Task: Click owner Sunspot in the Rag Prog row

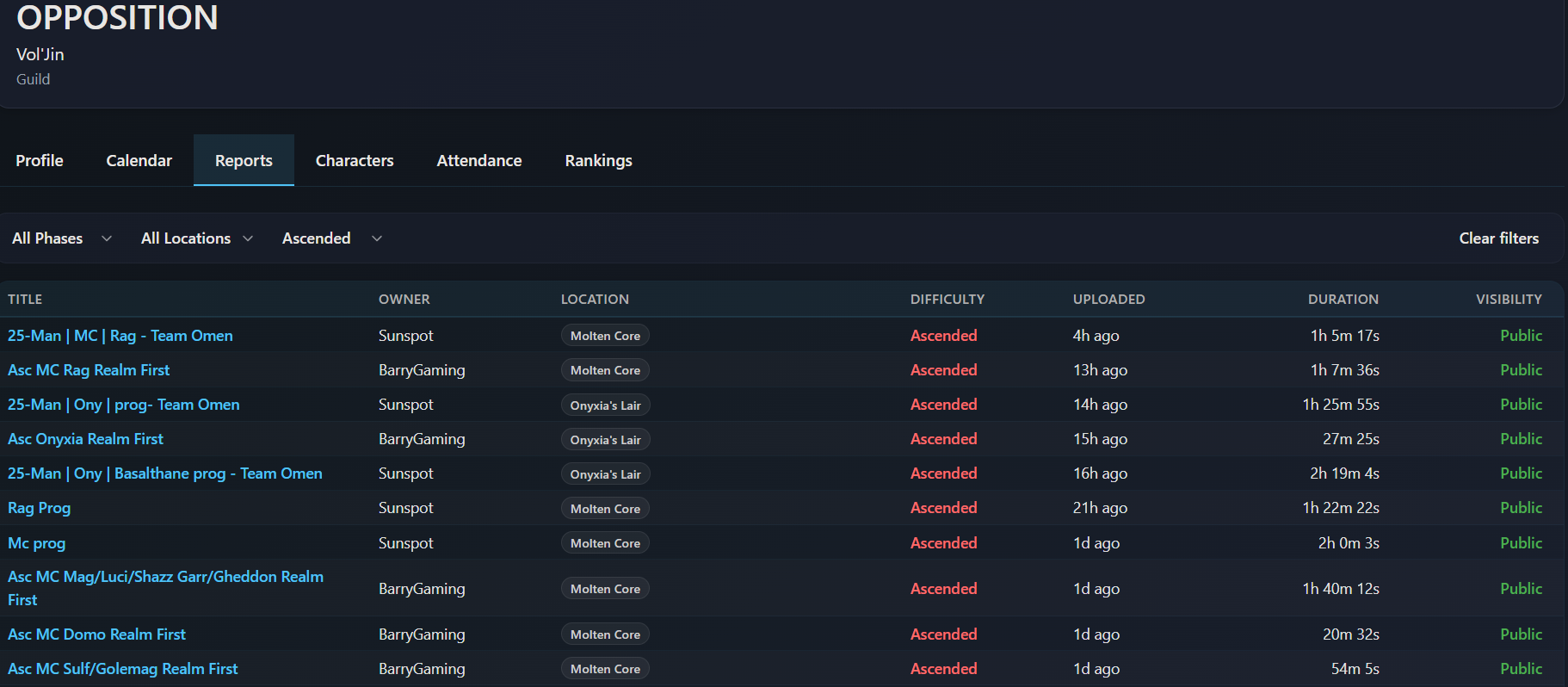Action: 406,508
